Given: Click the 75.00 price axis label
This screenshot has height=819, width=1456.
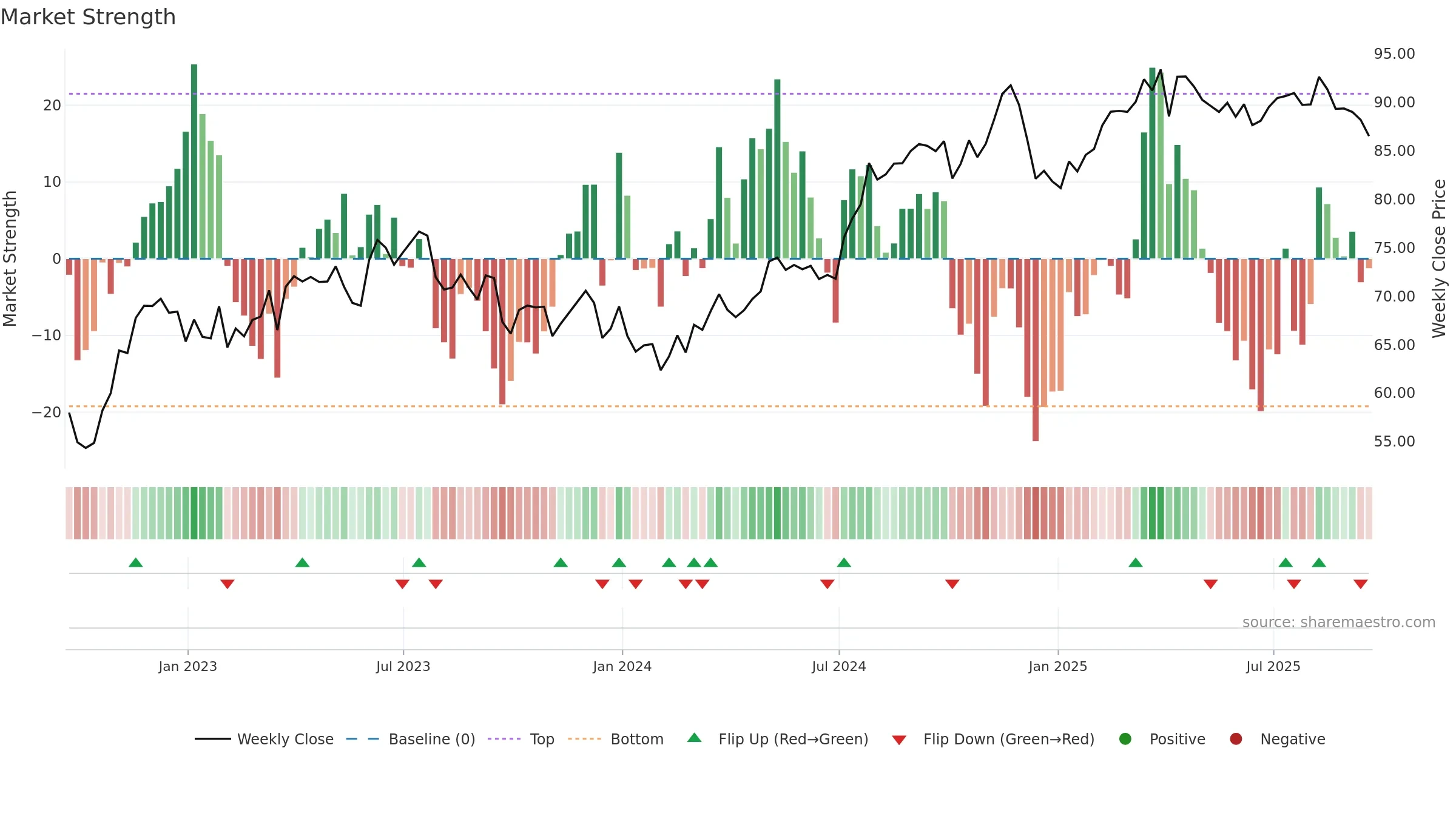Looking at the screenshot, I should pos(1394,248).
